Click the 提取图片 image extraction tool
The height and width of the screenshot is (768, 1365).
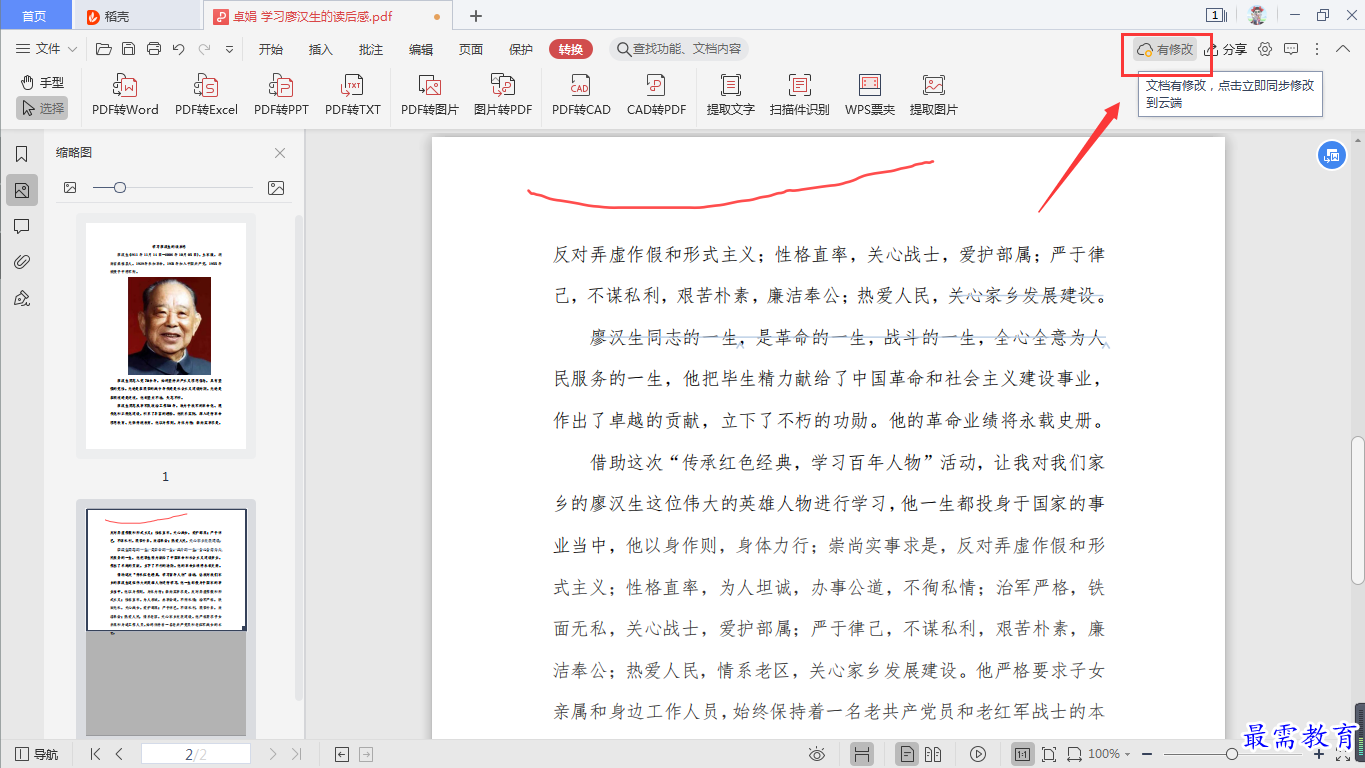pos(934,96)
